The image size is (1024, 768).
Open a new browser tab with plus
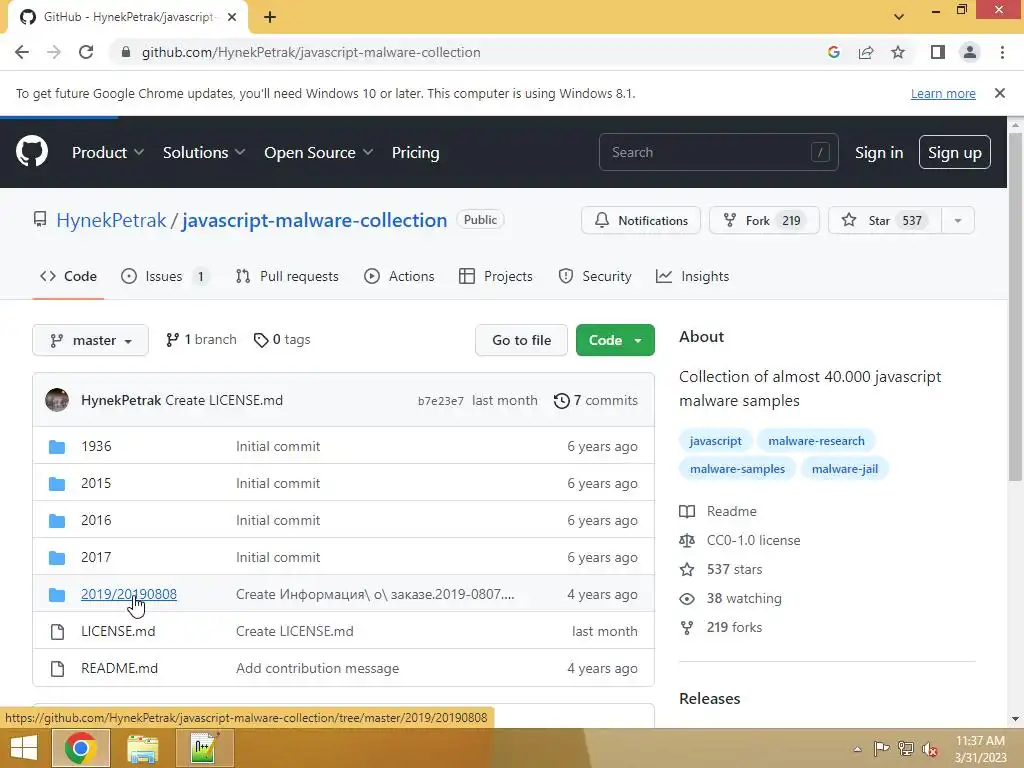pos(270,17)
